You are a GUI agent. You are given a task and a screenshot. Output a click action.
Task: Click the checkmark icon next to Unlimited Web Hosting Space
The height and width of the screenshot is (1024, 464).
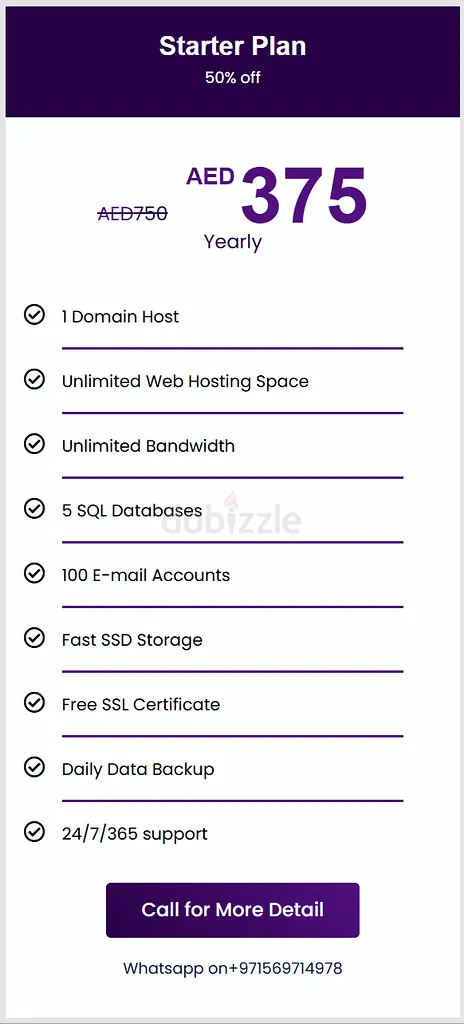click(33, 379)
